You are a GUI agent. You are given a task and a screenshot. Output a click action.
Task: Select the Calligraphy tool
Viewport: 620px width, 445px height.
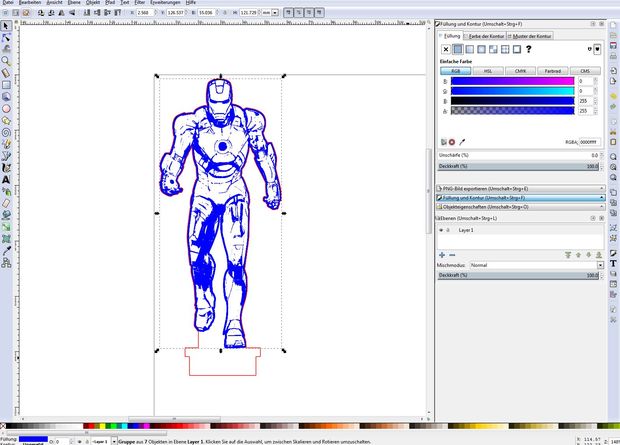coord(6,168)
